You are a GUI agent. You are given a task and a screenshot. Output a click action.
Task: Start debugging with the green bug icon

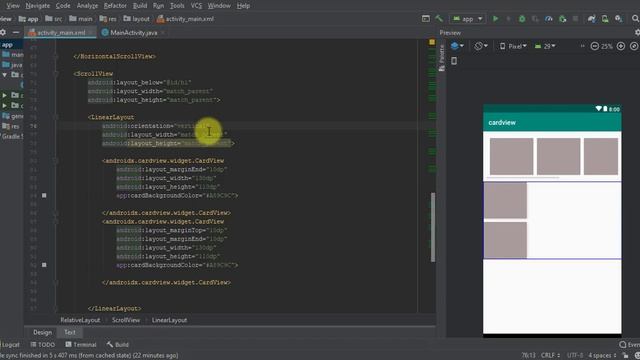click(522, 19)
